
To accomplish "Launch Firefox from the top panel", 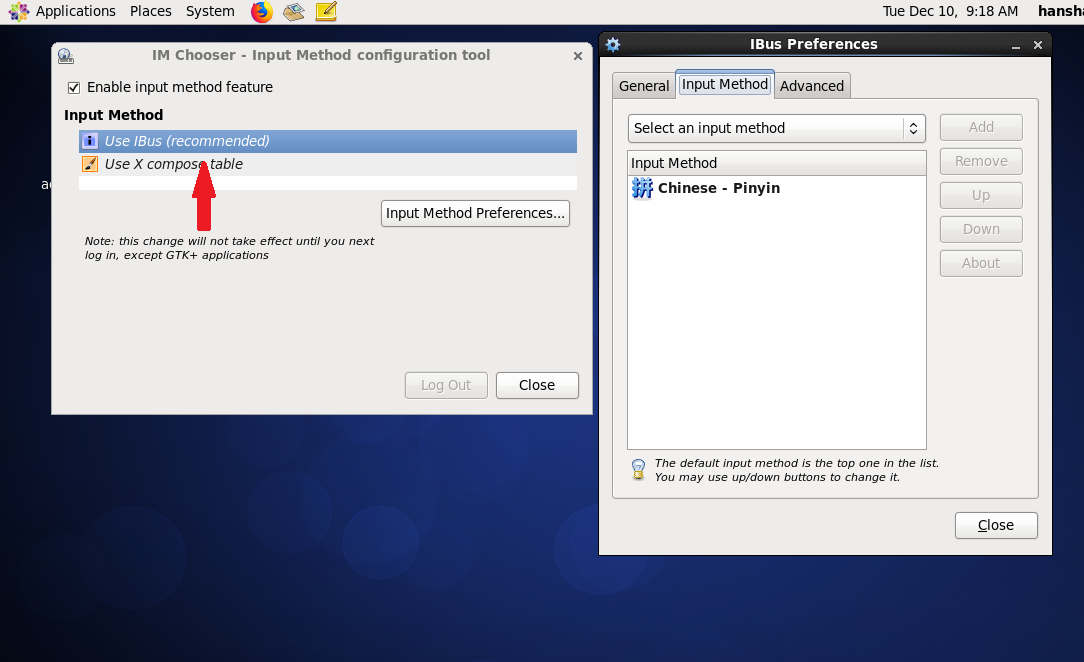I will [261, 12].
